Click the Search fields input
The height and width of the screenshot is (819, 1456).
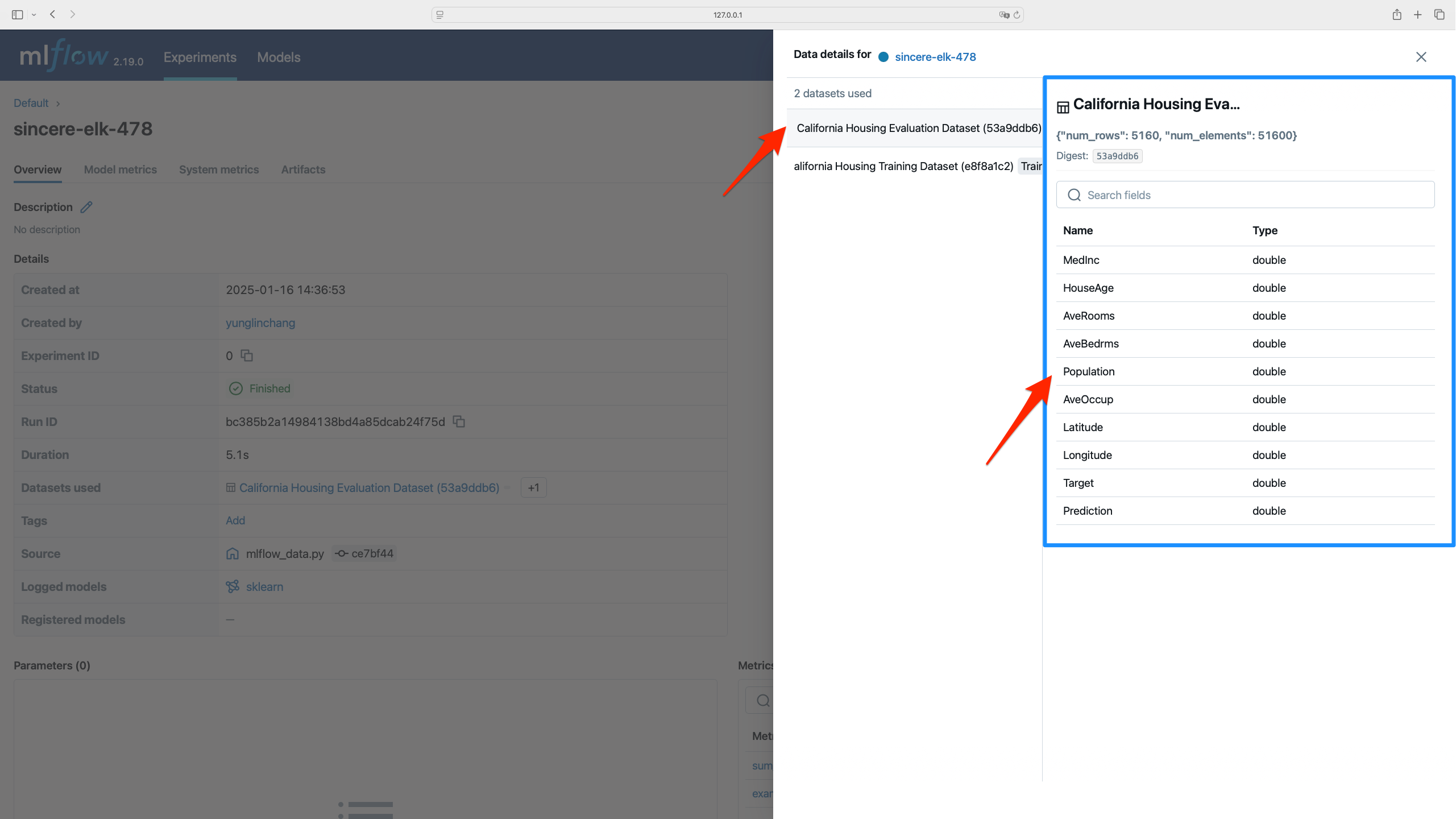click(1245, 195)
